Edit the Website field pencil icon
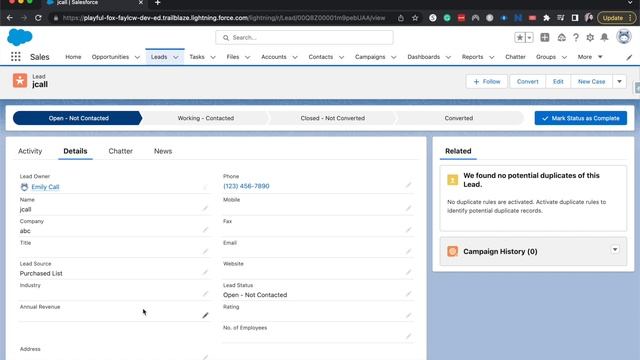 click(408, 273)
